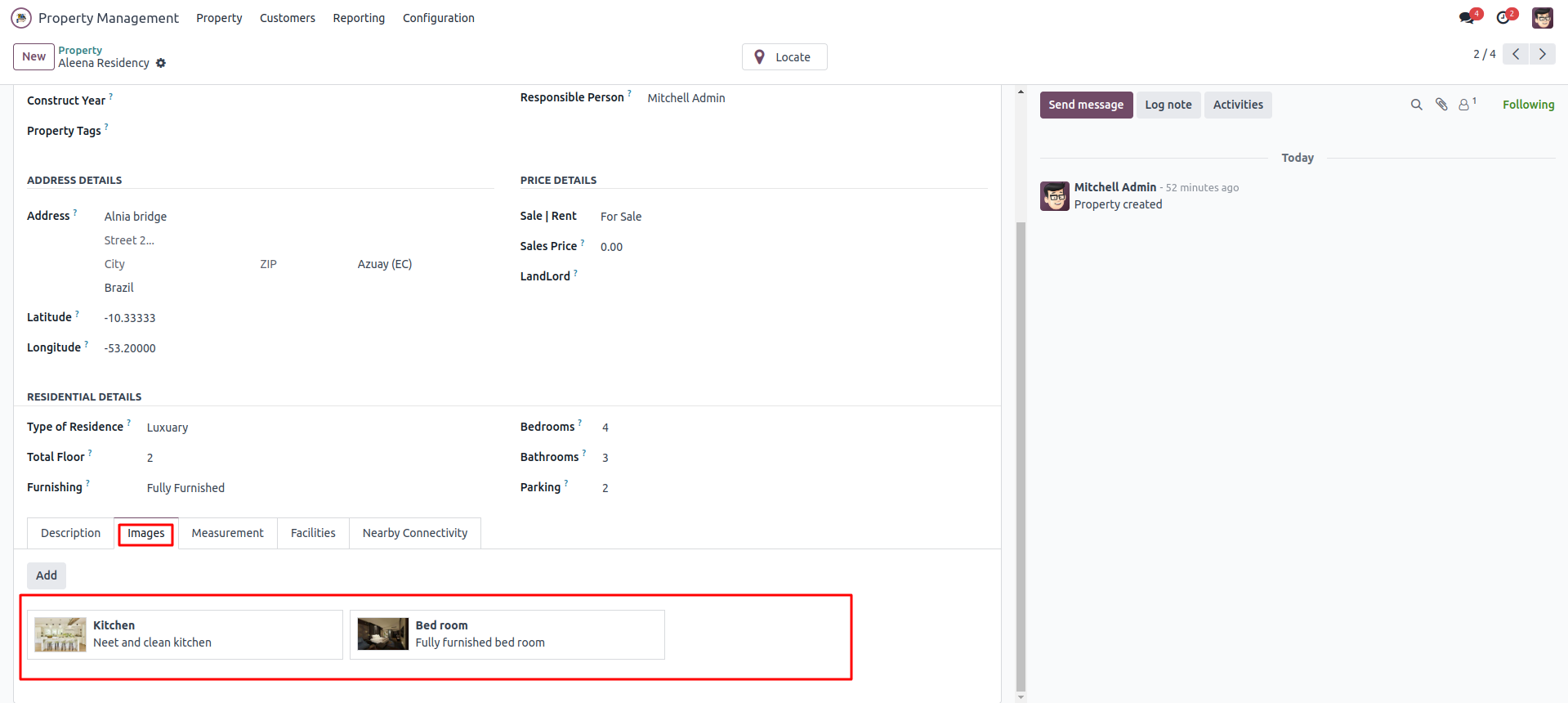Click the Send message button

(x=1086, y=105)
